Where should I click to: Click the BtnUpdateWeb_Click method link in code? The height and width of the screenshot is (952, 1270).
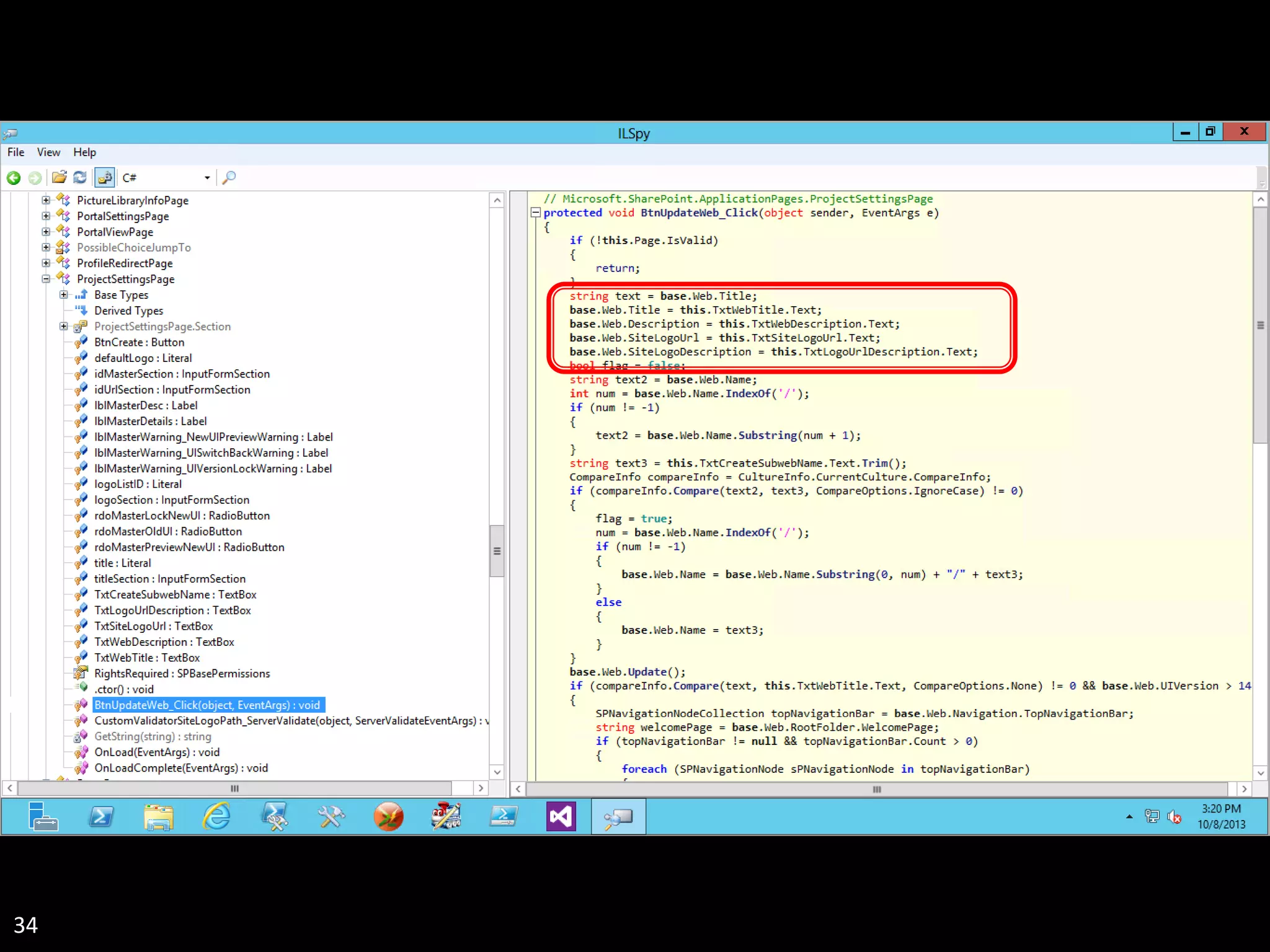coord(699,213)
